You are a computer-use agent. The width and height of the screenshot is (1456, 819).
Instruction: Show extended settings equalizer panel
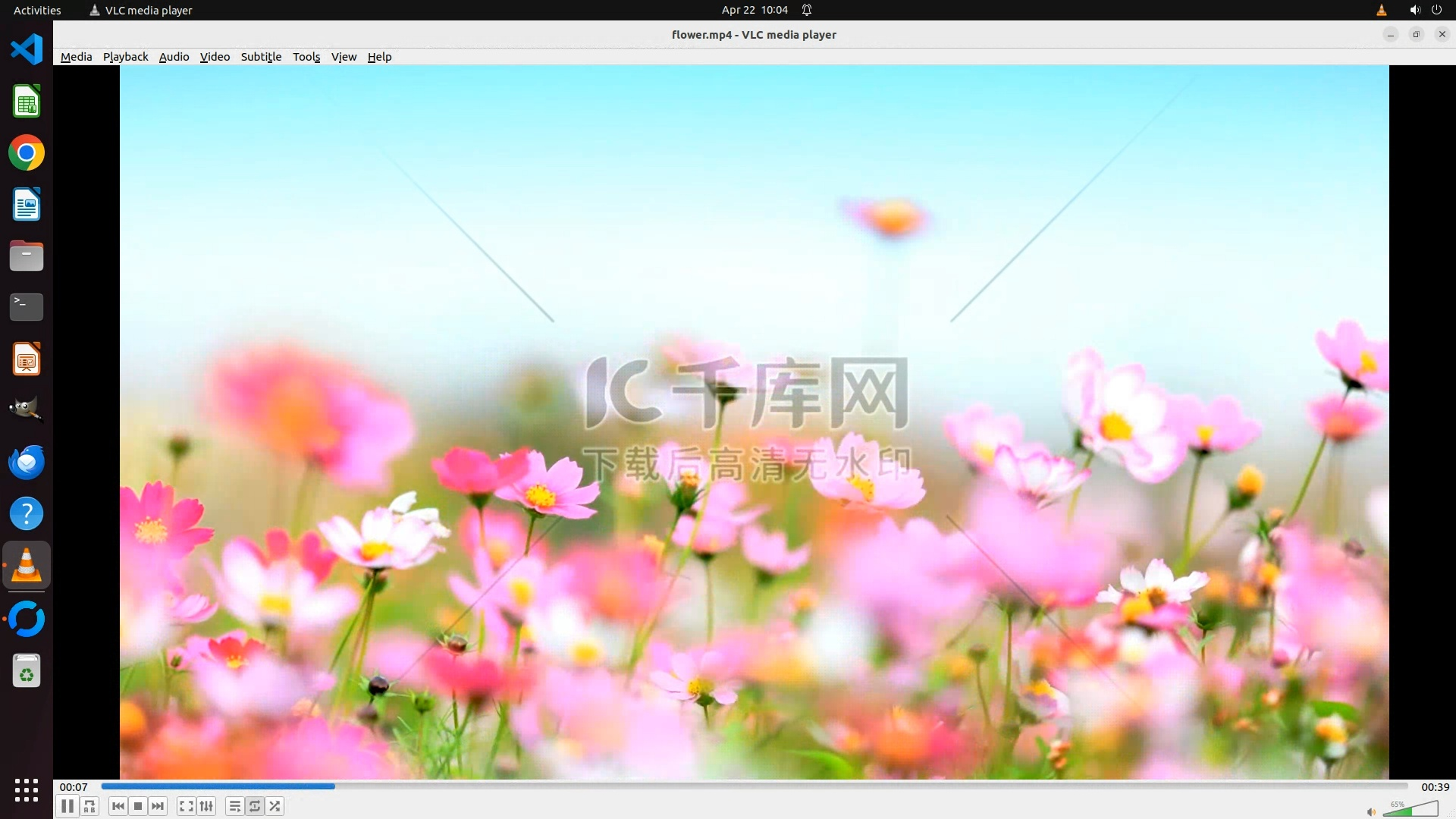tap(206, 806)
